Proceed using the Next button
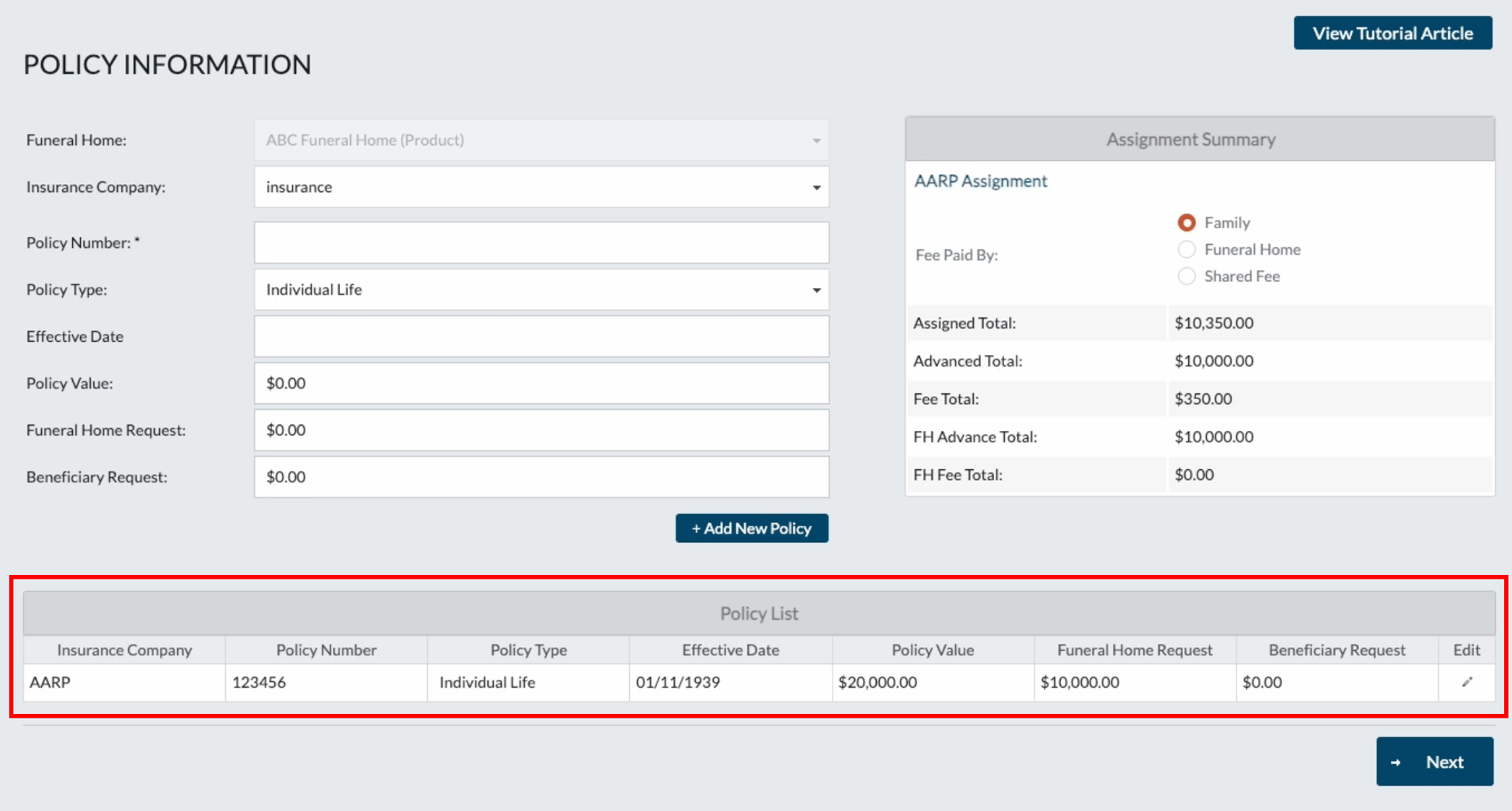Viewport: 1512px width, 811px height. [1434, 761]
